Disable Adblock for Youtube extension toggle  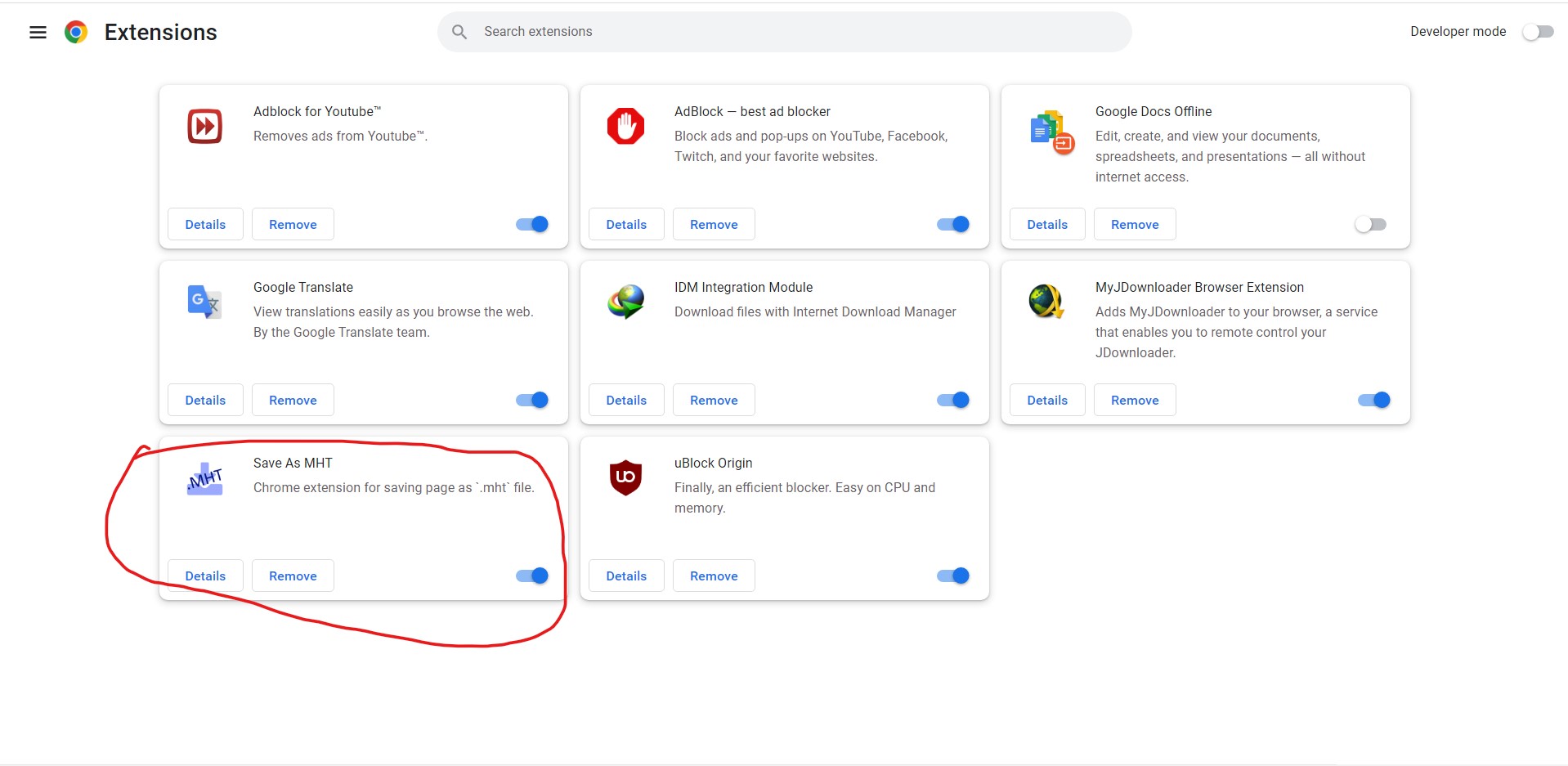tap(532, 224)
